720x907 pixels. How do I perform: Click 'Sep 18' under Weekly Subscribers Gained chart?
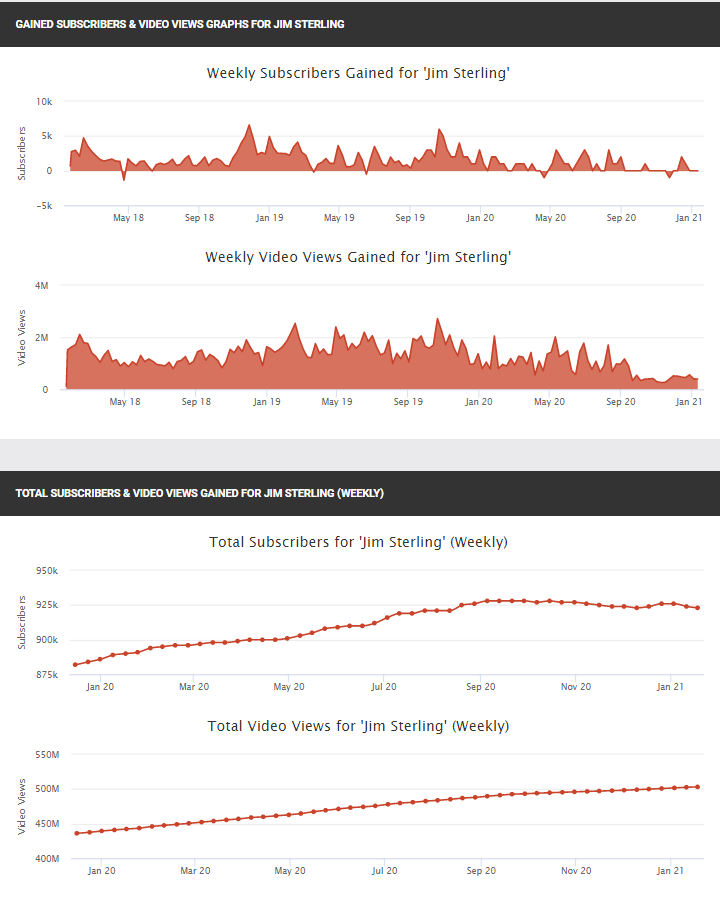pyautogui.click(x=200, y=218)
